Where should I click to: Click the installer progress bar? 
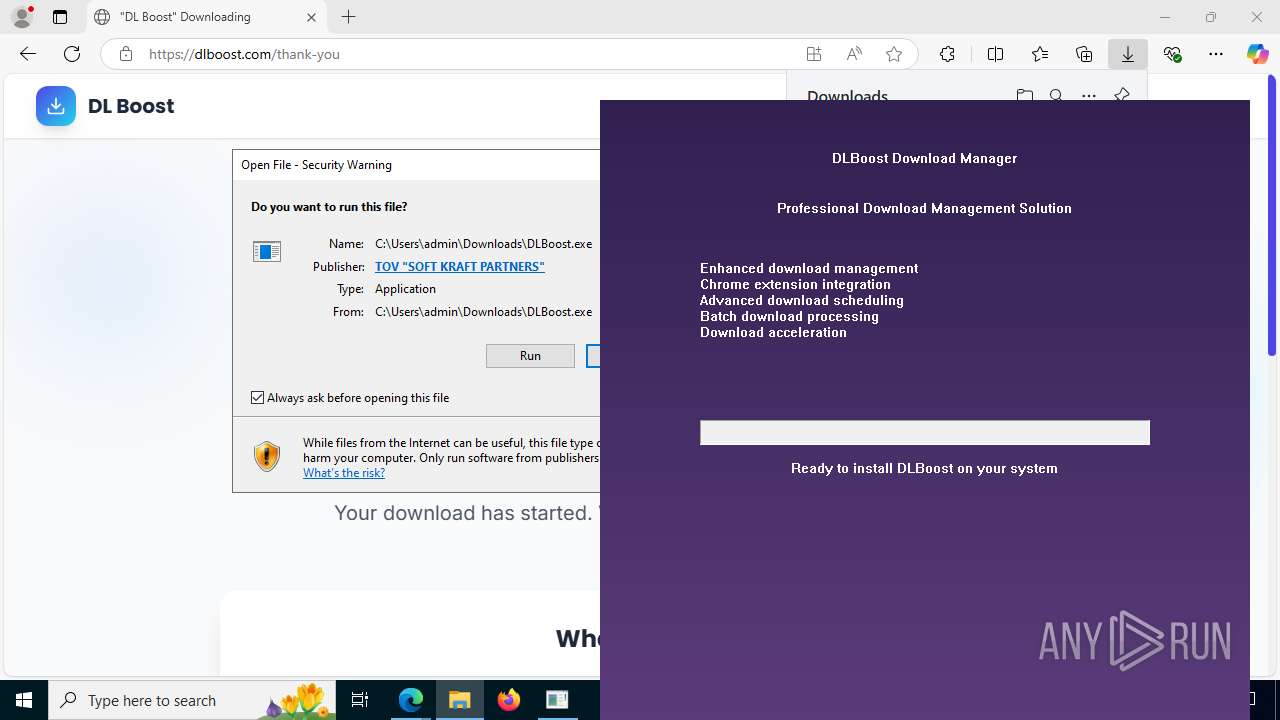point(925,432)
